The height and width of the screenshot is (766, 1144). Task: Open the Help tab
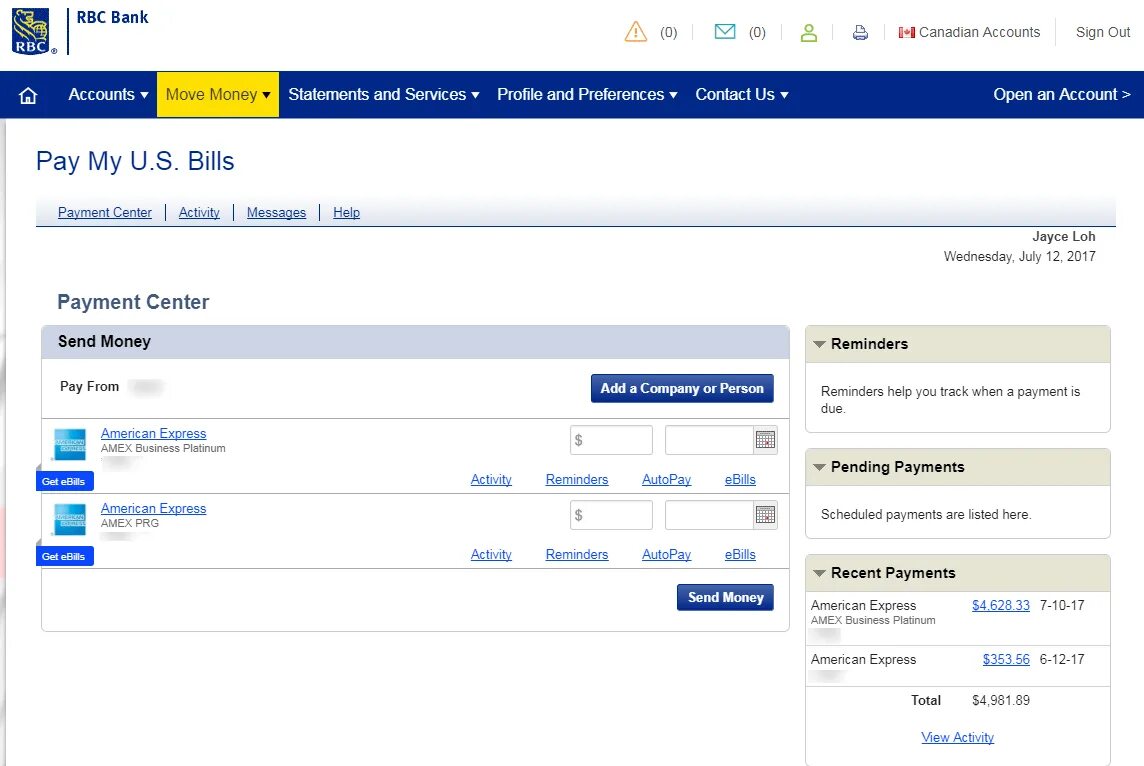point(346,212)
